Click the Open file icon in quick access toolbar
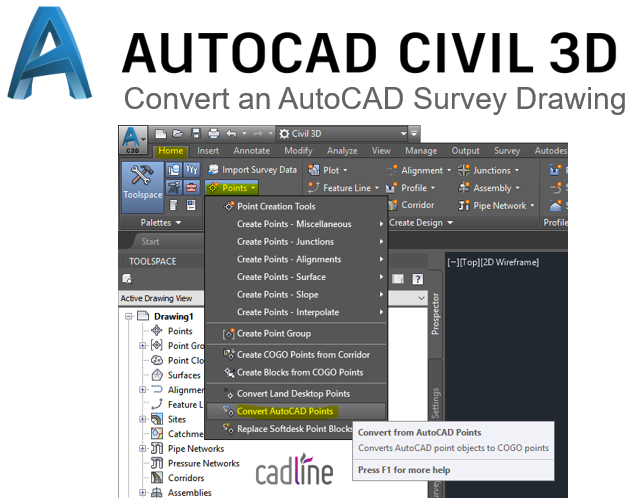 178,134
